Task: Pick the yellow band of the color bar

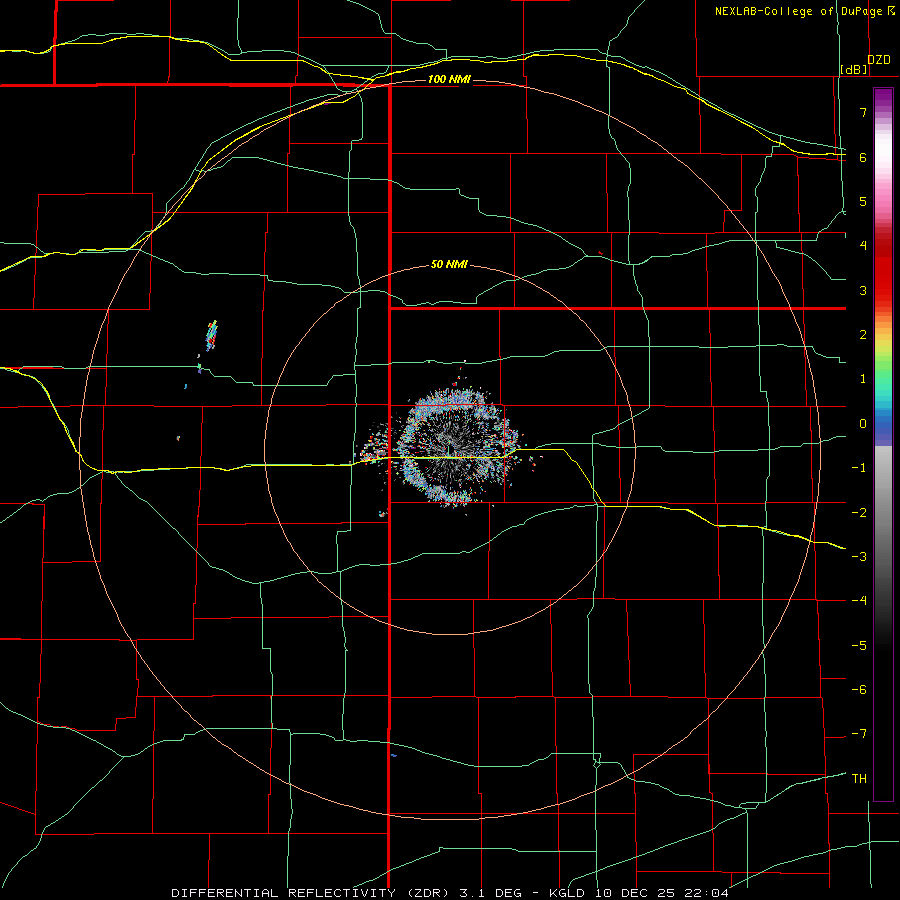Action: pos(883,347)
